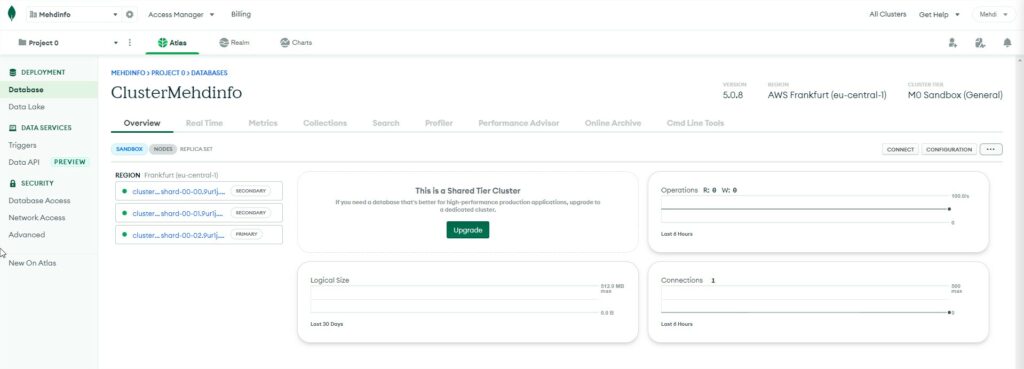Open the Mehdinfo organization dropdown
This screenshot has width=1024, height=369.
click(x=74, y=14)
